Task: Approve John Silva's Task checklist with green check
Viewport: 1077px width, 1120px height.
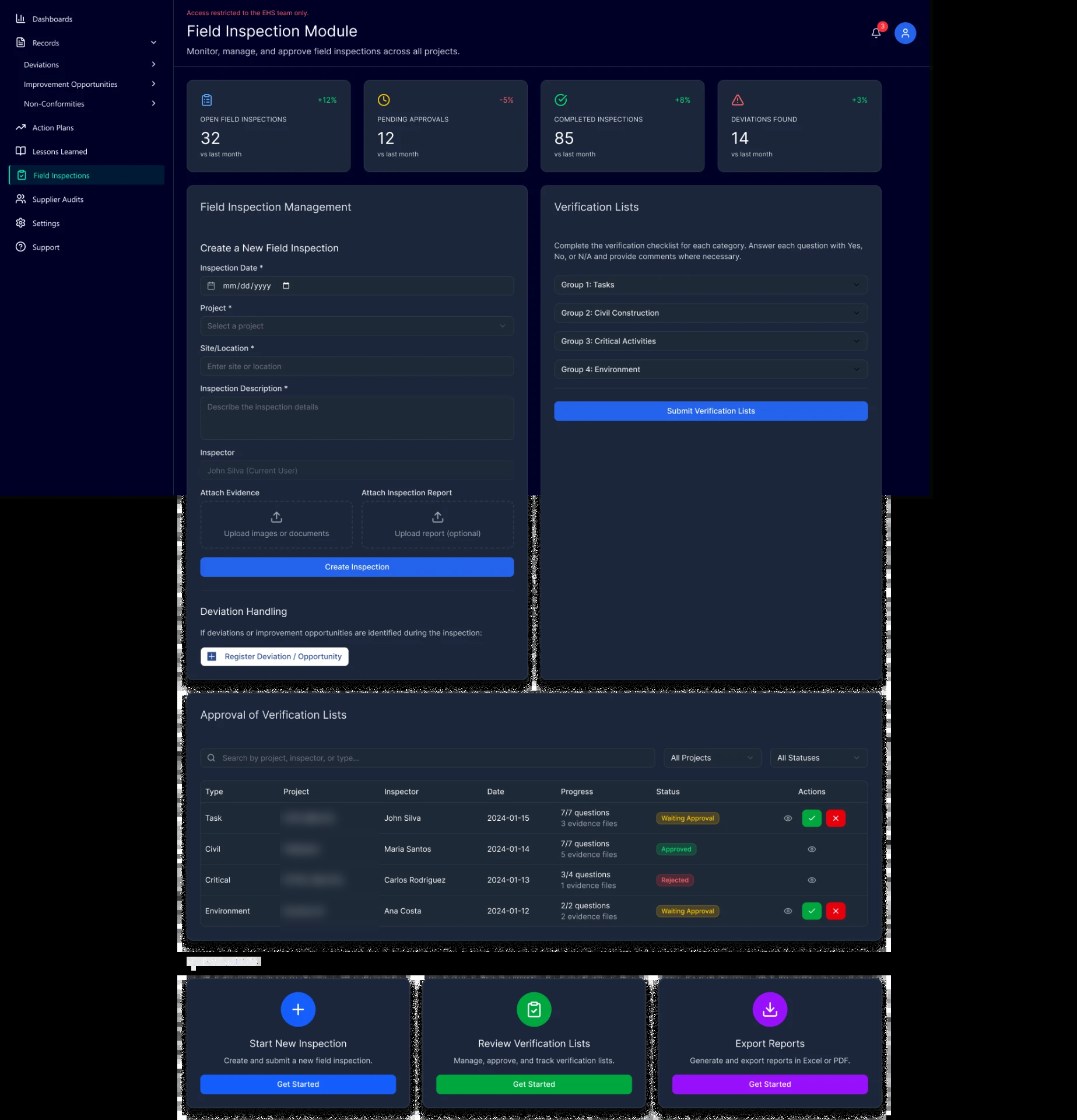Action: [812, 818]
